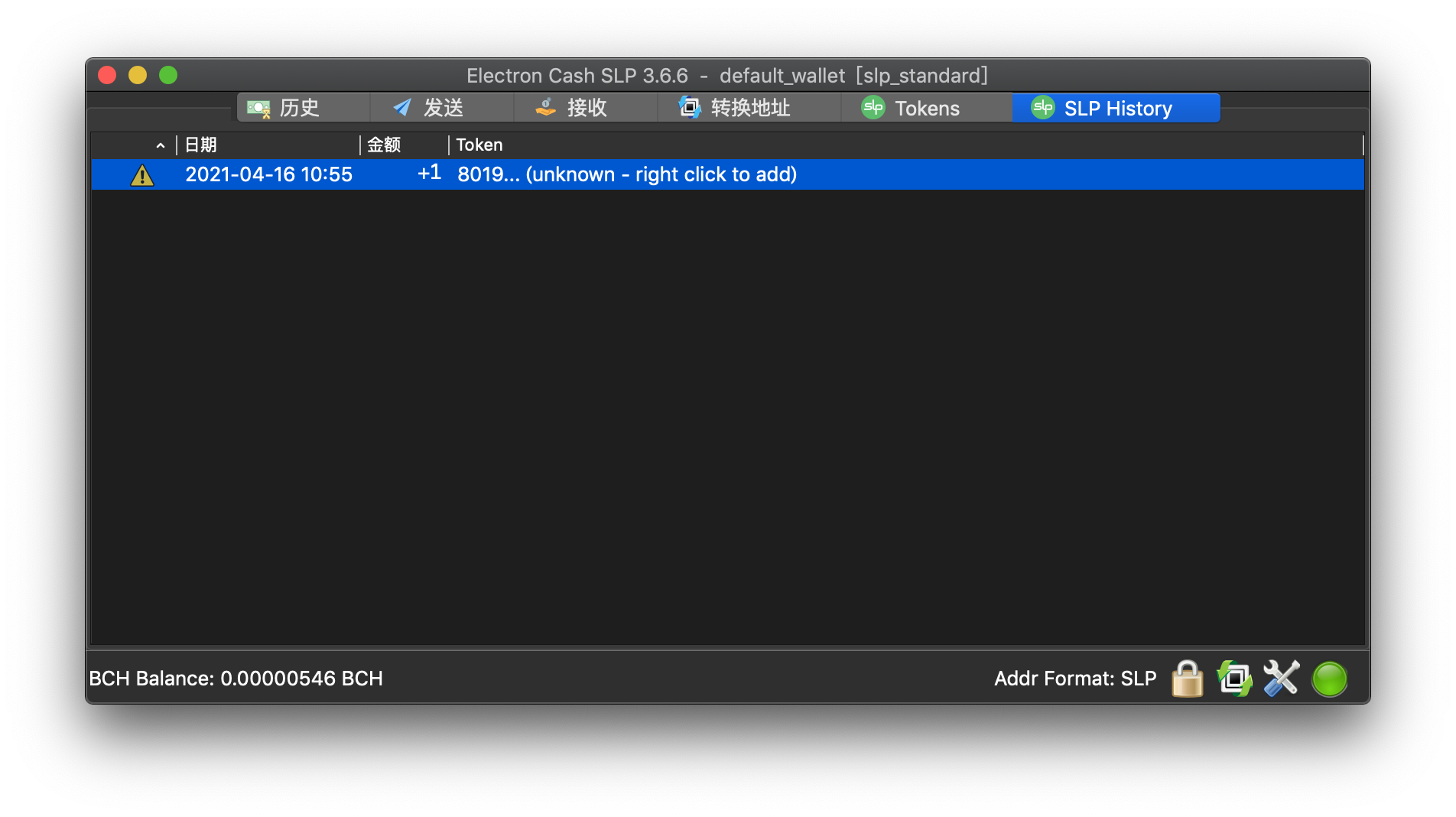Close the Electron Cash window

[x=107, y=75]
